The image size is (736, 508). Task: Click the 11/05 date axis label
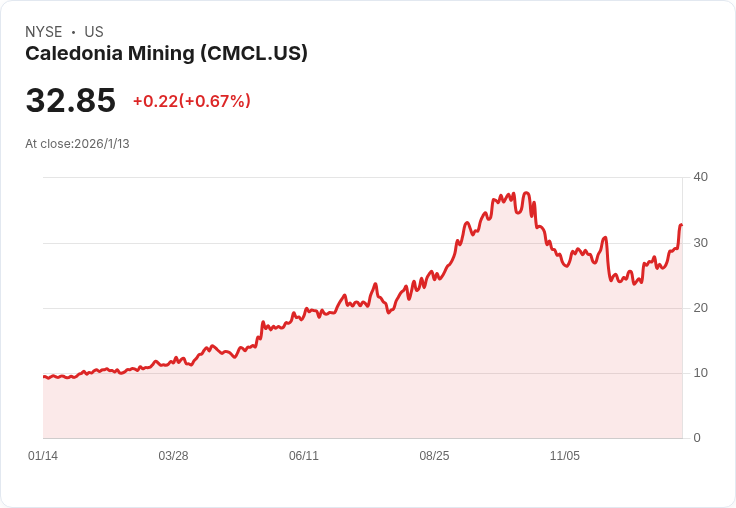coord(565,456)
